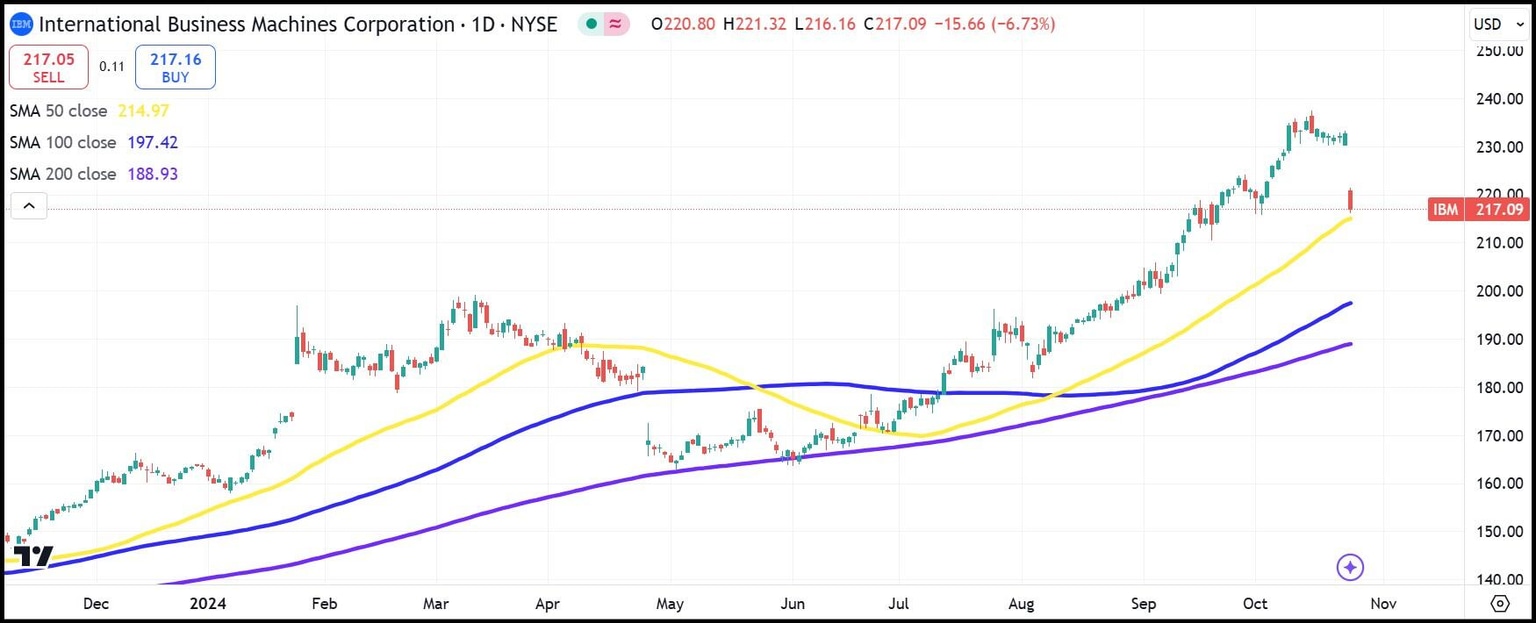Click the SELL 217.05 button
Viewport: 1536px width, 623px height.
pyautogui.click(x=48, y=68)
